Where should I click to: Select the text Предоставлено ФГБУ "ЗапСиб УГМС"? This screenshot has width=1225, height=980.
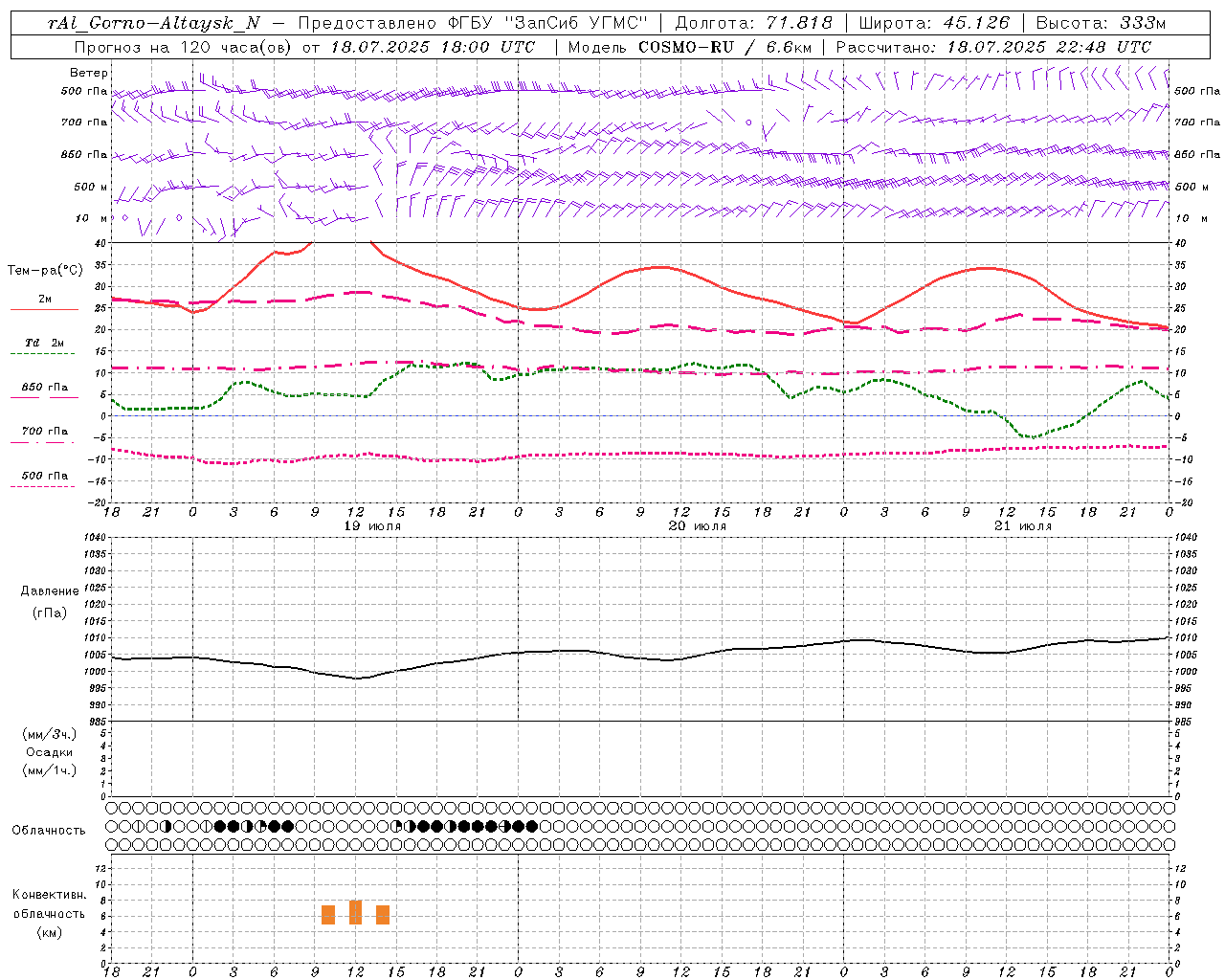click(473, 23)
